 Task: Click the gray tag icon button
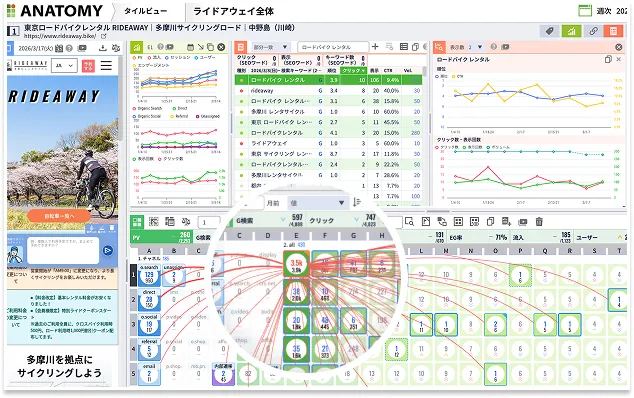pyautogui.click(x=549, y=31)
